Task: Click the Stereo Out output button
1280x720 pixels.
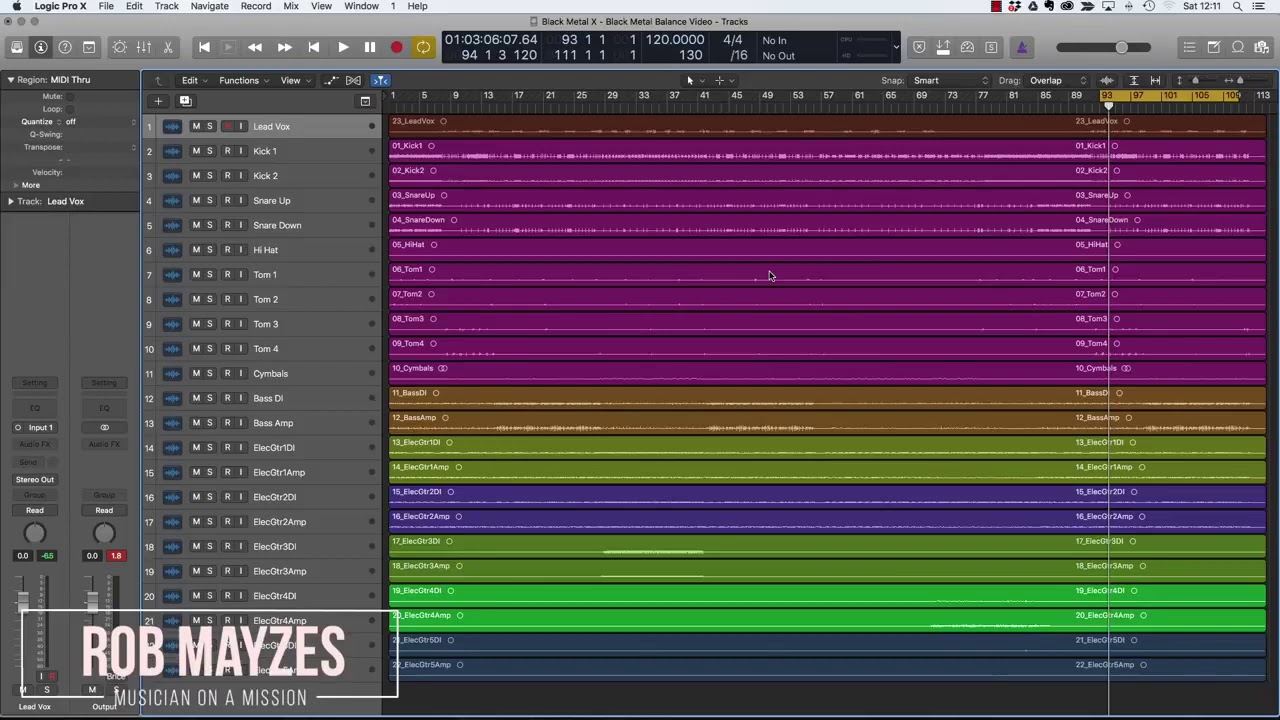Action: click(35, 480)
